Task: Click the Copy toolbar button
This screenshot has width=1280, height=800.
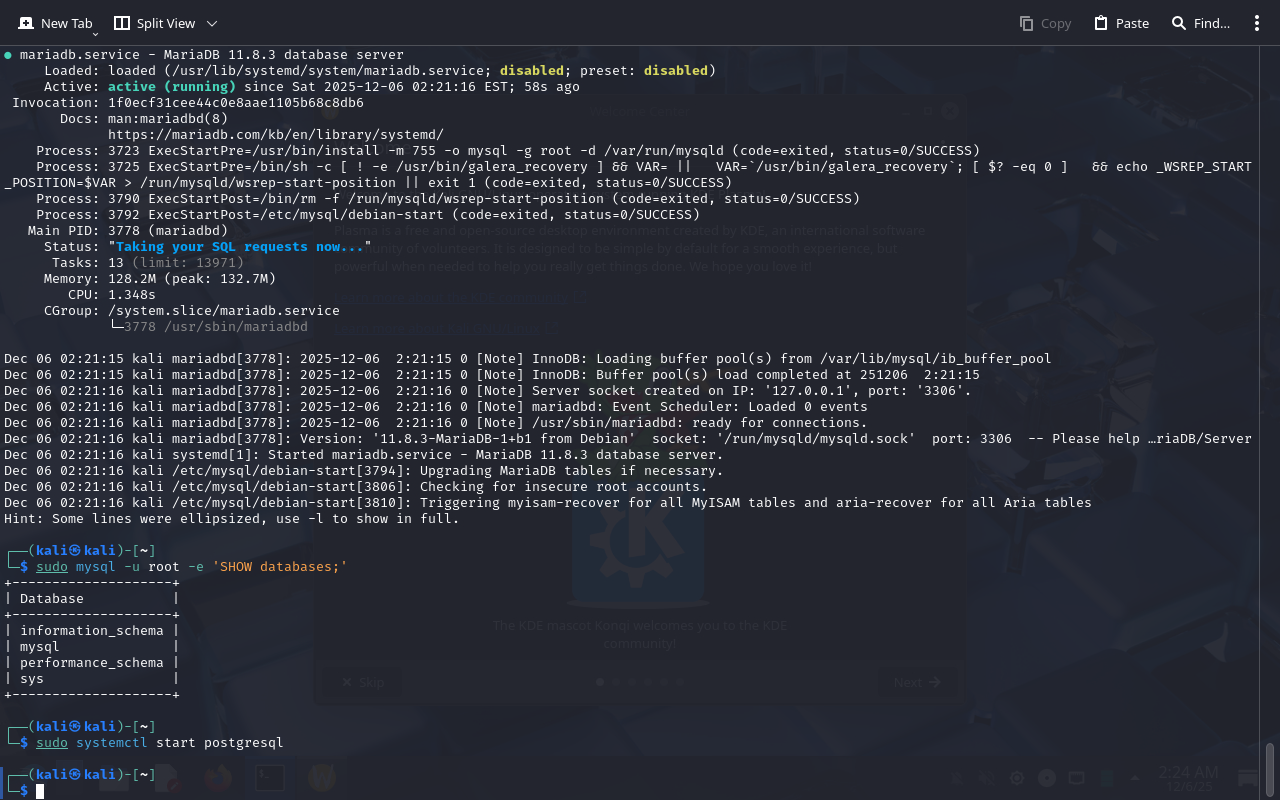Action: [1045, 23]
